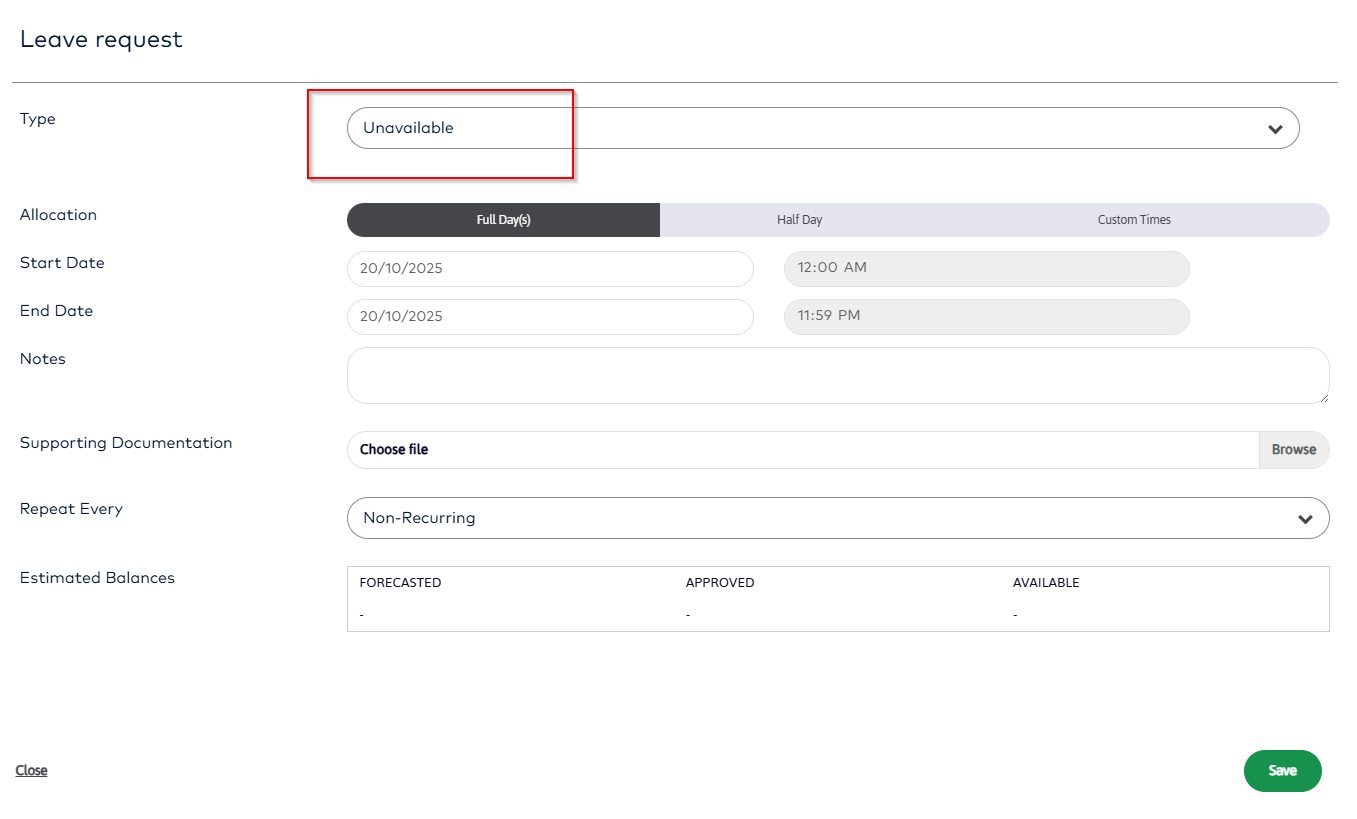Focus the Notes text area

coord(837,375)
